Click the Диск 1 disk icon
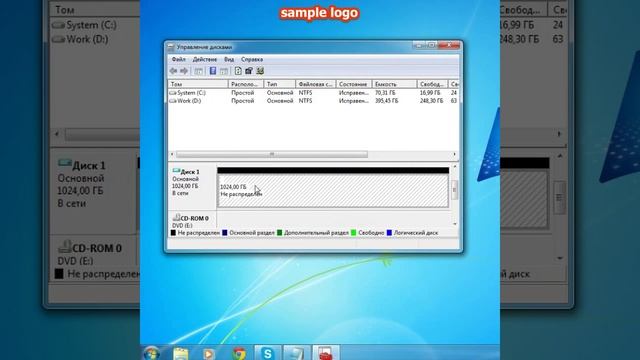 pos(176,171)
